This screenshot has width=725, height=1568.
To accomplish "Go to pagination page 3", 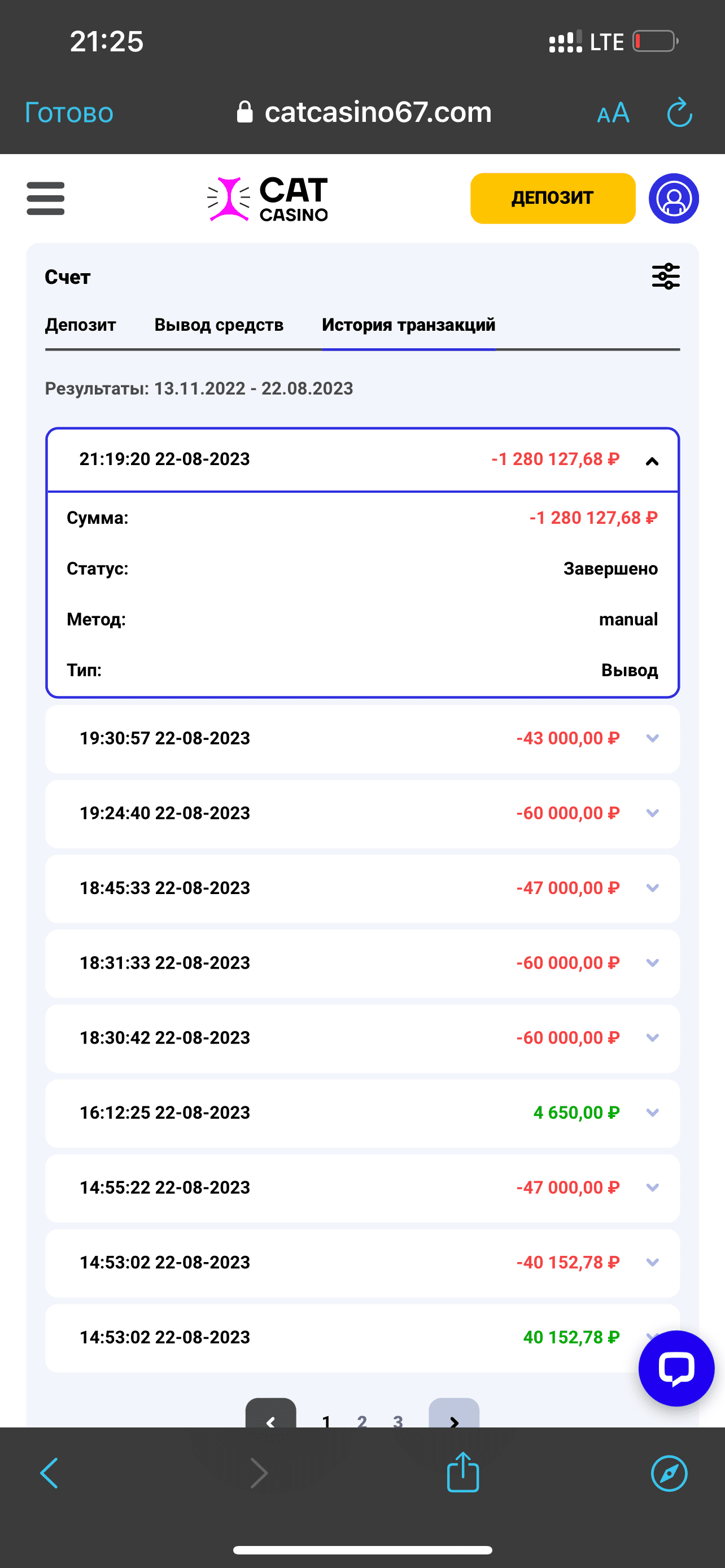I will (x=398, y=1421).
